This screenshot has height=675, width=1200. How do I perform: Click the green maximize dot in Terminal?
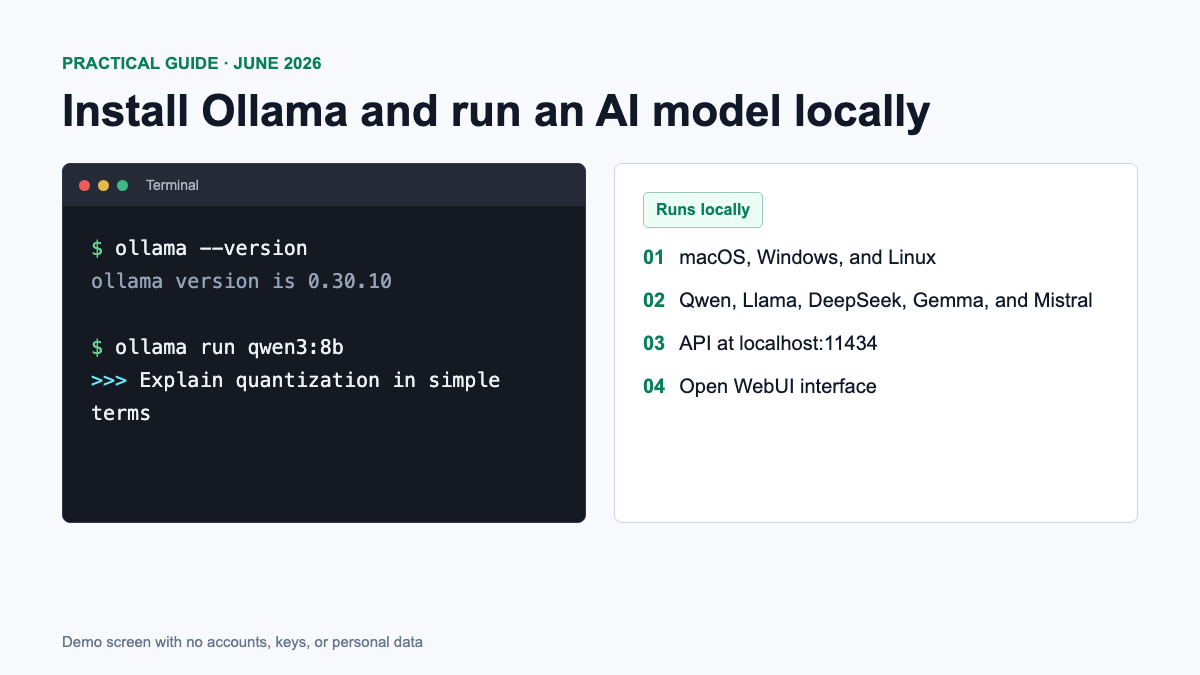coord(123,185)
